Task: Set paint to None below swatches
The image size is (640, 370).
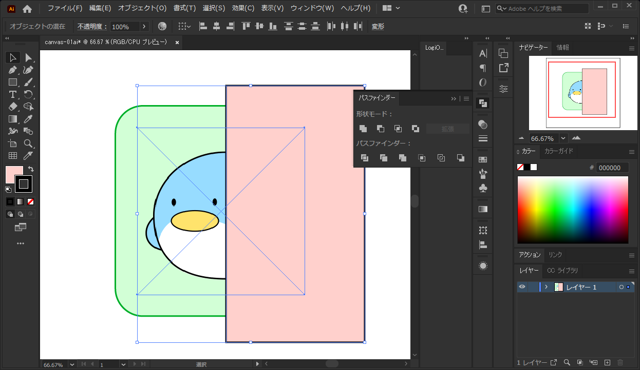Action: (x=31, y=202)
